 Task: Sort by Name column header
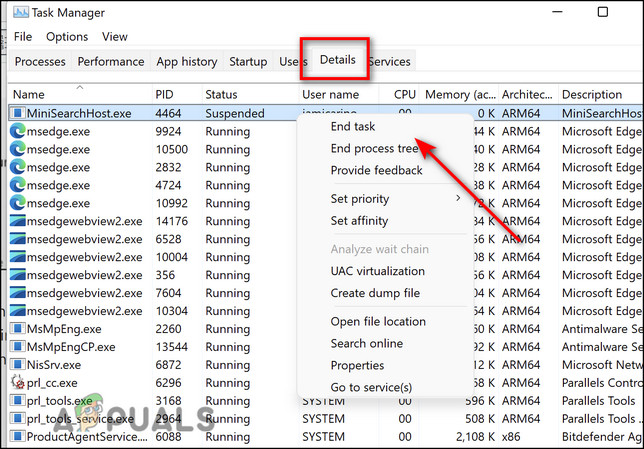(80, 94)
